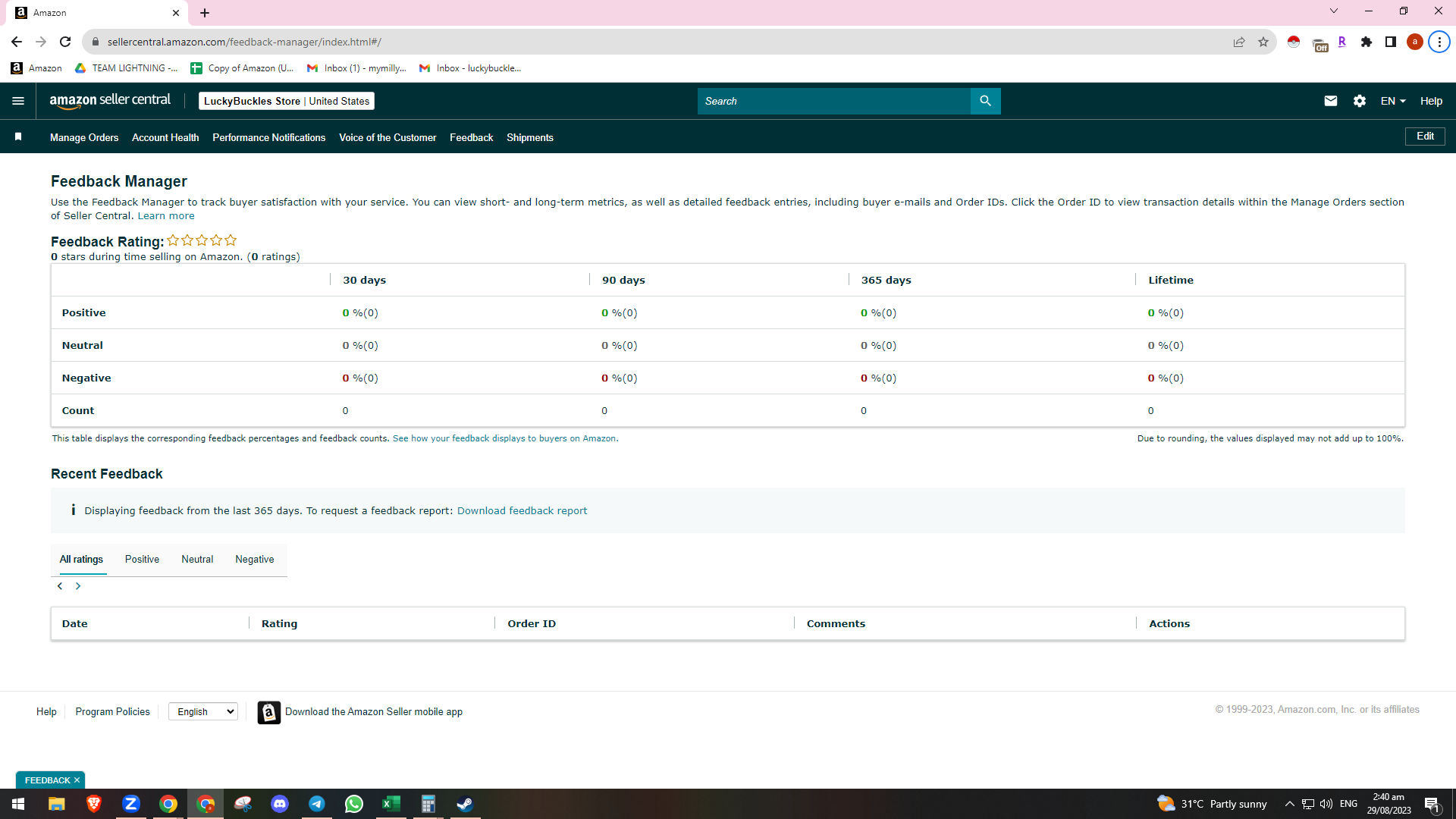The width and height of the screenshot is (1456, 819).
Task: Open the English language selector in footer
Action: 203,711
